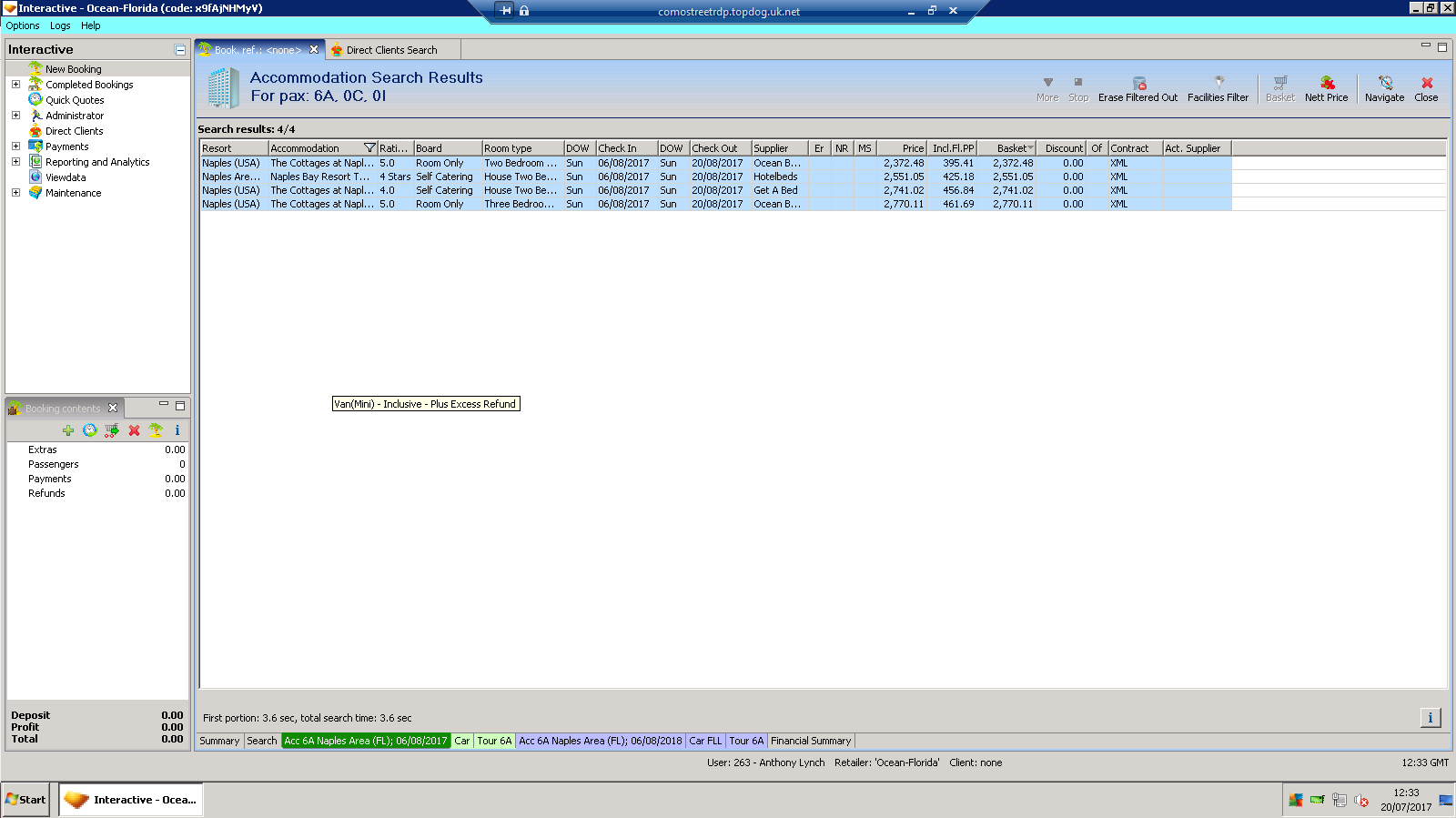Select the Three Bedroom room type row
The width and height of the screenshot is (1456, 818).
click(715, 204)
